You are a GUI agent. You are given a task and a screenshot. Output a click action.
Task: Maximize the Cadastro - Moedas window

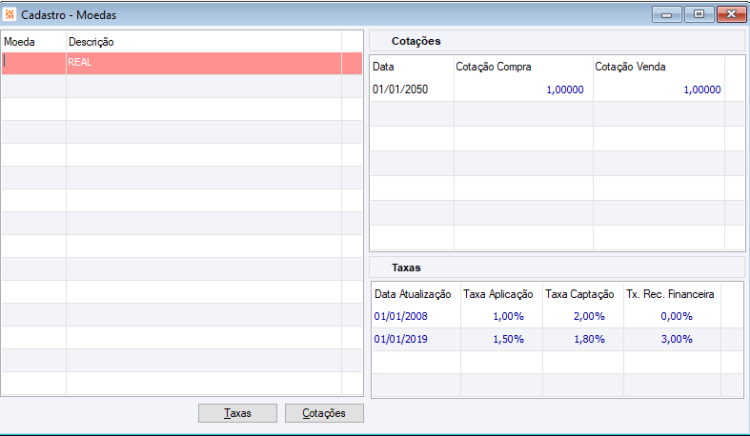699,14
